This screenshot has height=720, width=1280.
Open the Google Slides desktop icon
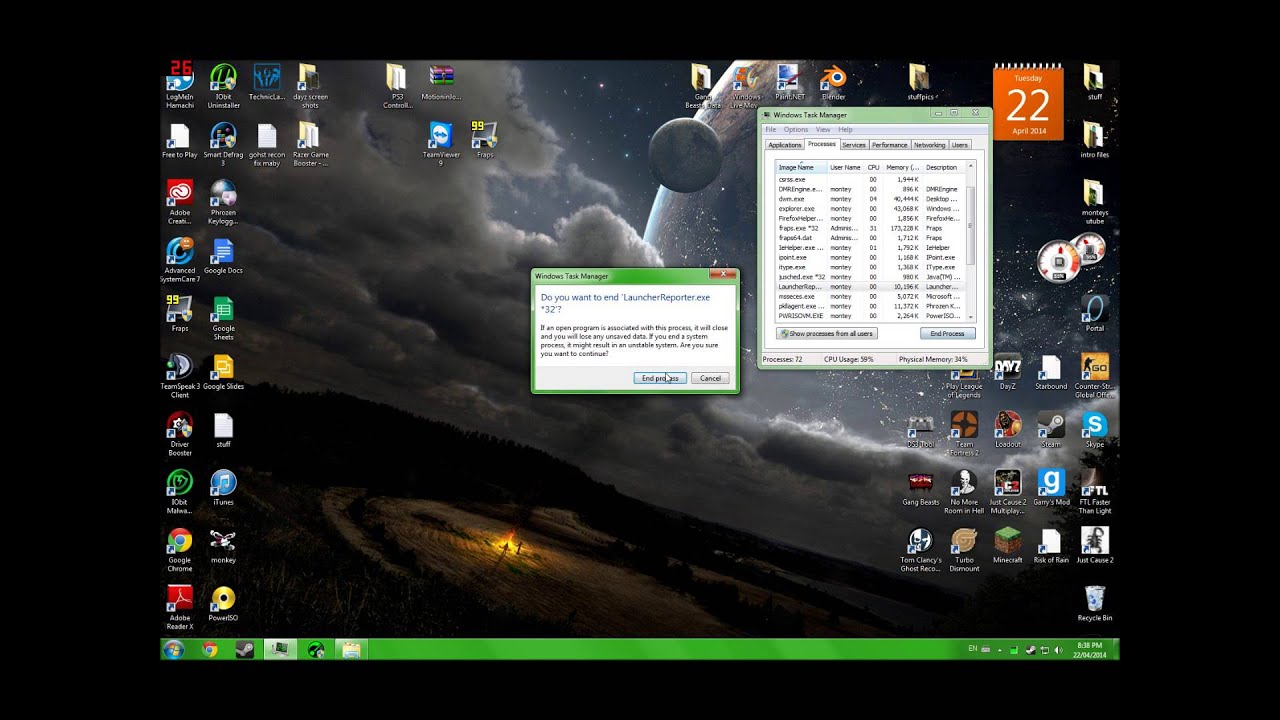[223, 373]
